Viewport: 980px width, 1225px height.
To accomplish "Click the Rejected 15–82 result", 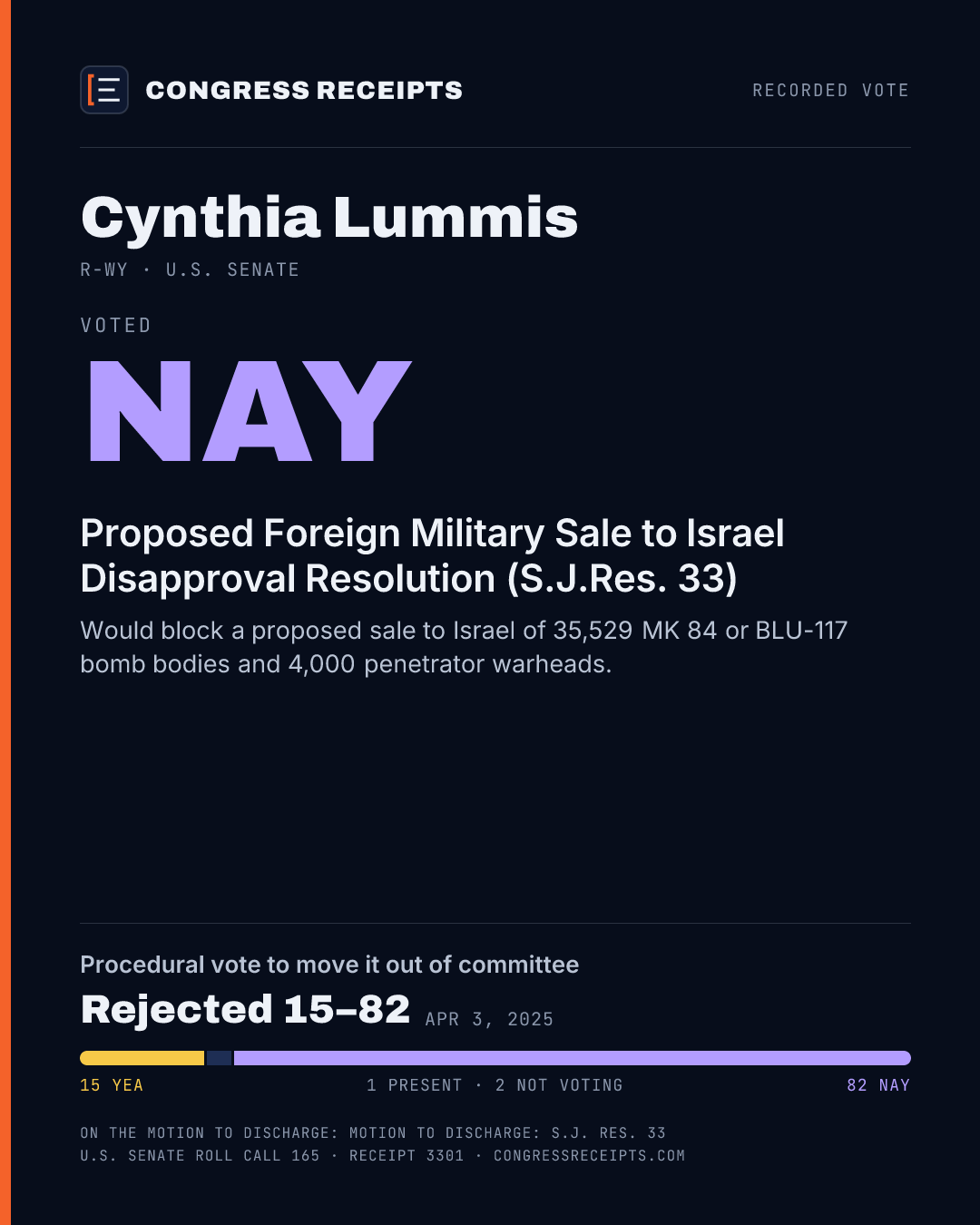I will (245, 1009).
